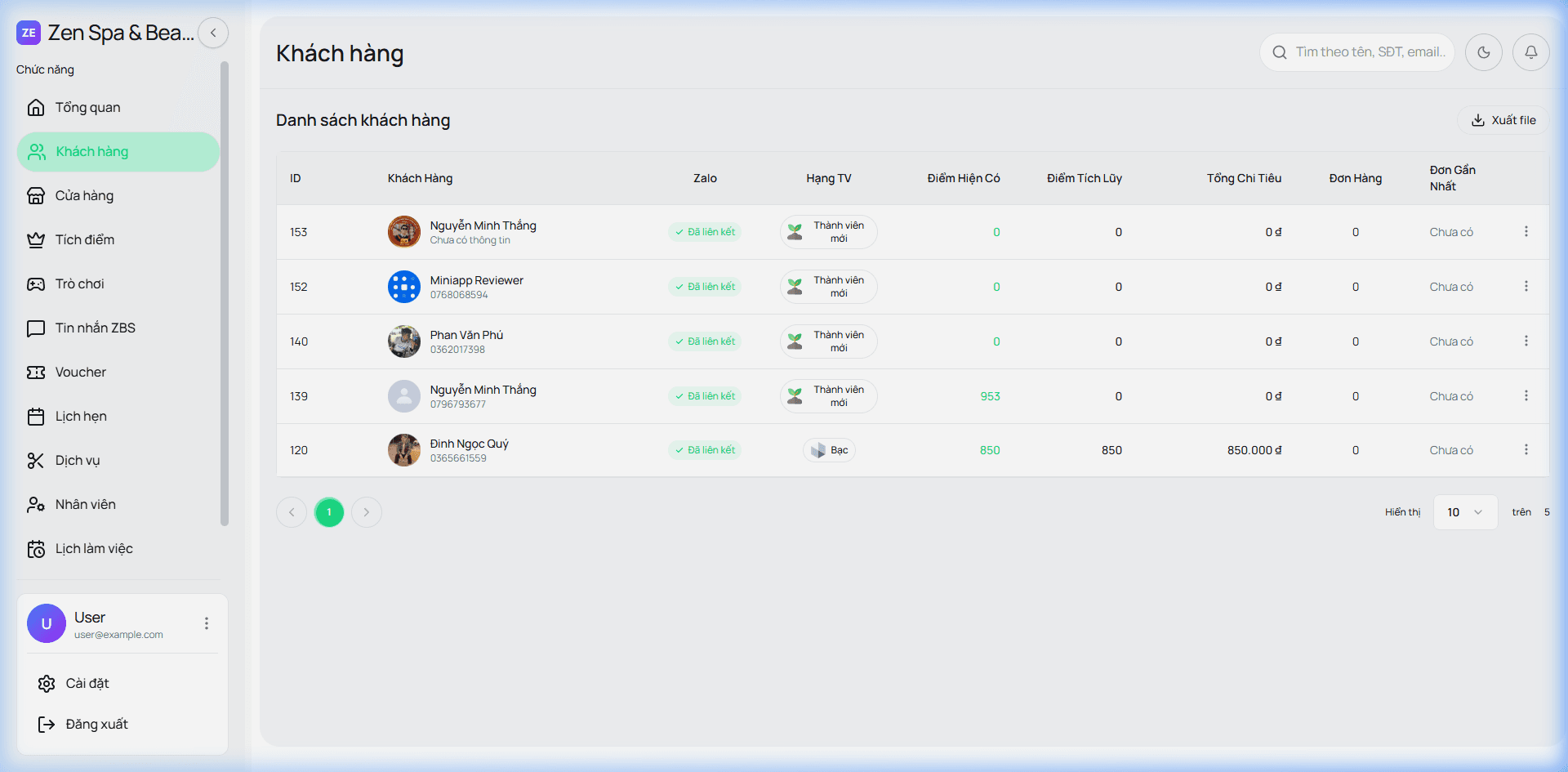Viewport: 1568px width, 772px height.
Task: Click Phan Văn Phú avatar thumbnail
Action: [x=403, y=341]
